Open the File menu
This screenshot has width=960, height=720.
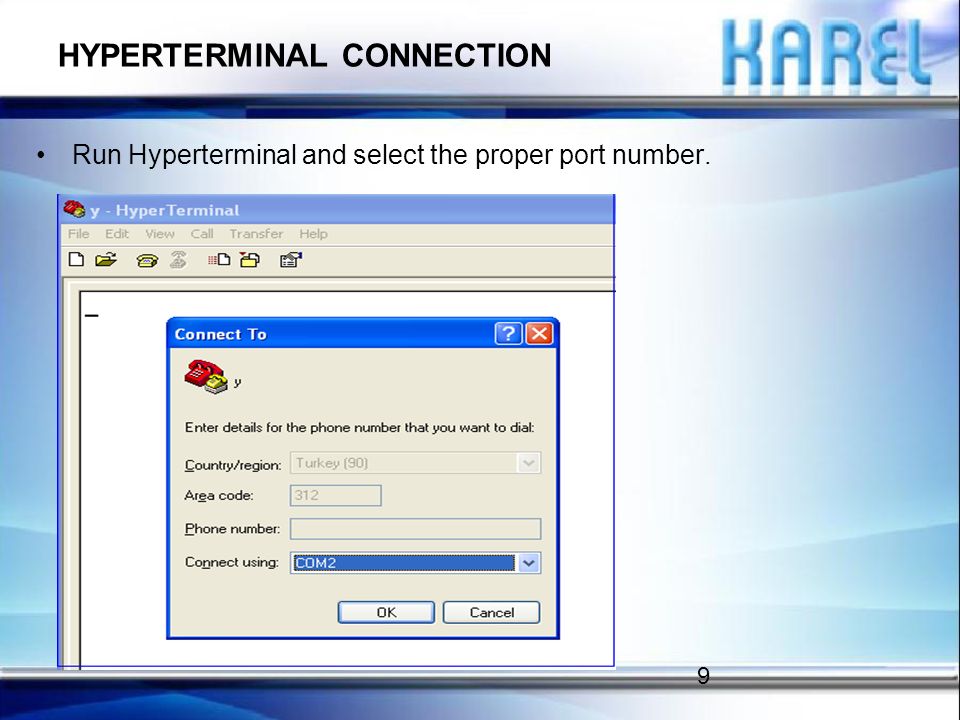coord(78,234)
